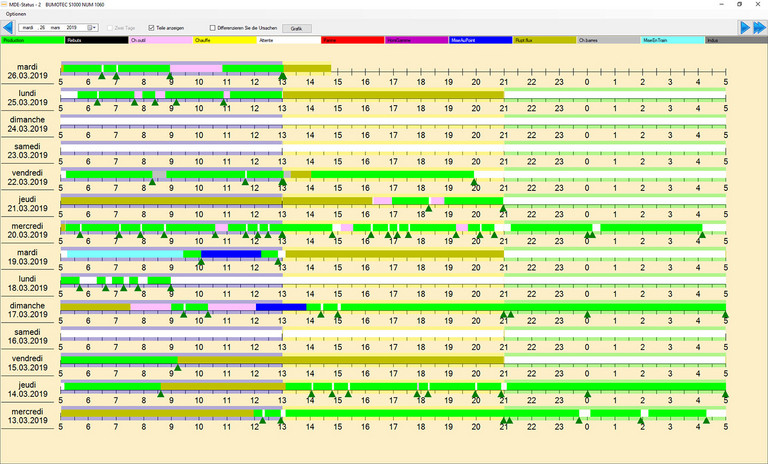Click the month field in the date input
This screenshot has height=464, width=768.
(53, 28)
